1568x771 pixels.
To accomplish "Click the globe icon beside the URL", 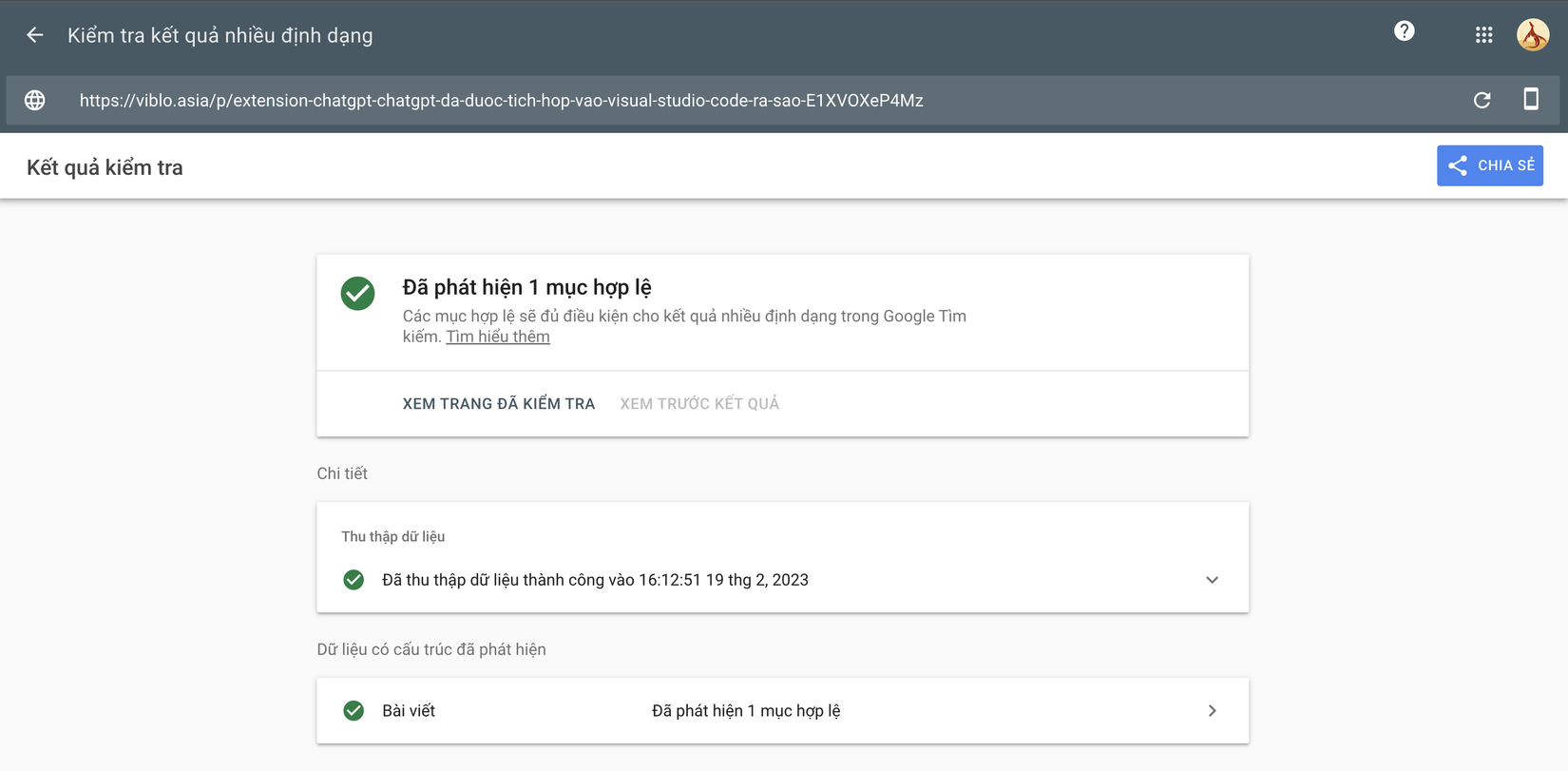I will (35, 101).
